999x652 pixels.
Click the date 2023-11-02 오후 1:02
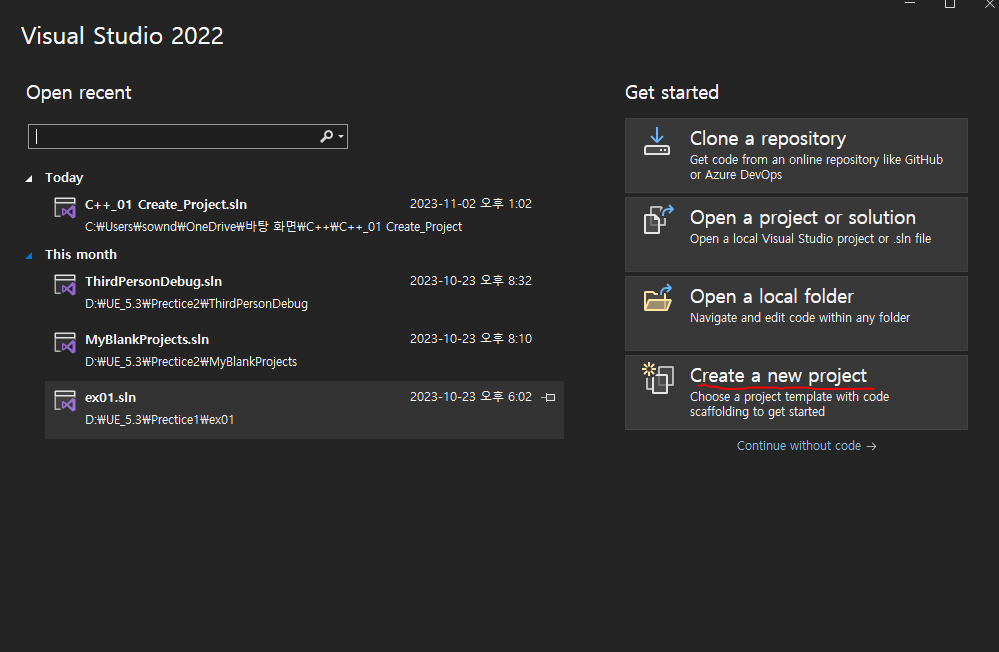pos(471,204)
